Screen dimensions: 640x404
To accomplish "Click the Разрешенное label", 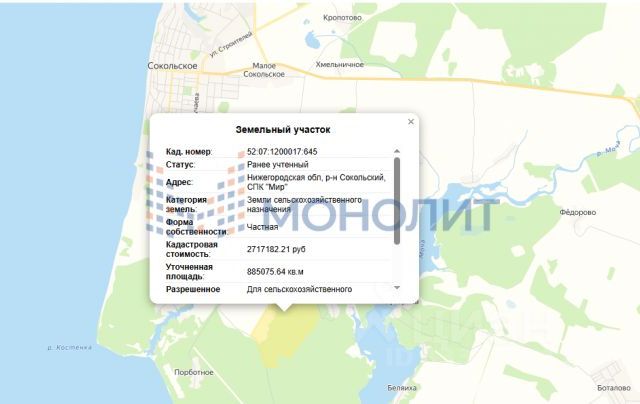I will (193, 289).
